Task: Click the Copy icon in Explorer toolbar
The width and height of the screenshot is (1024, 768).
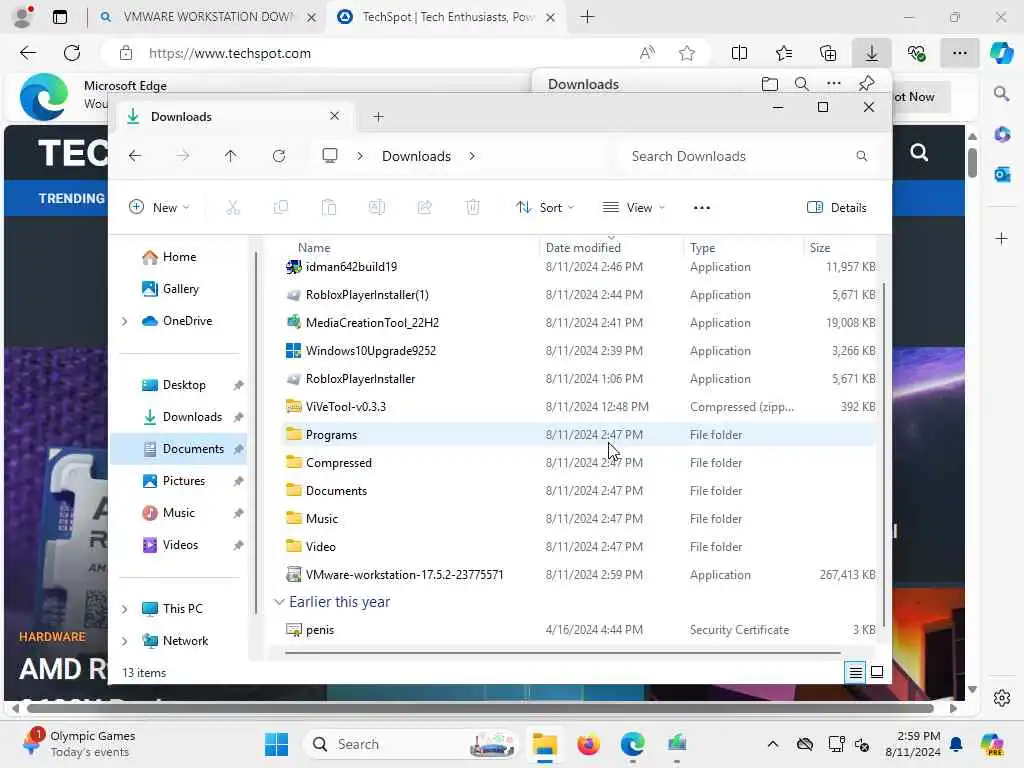Action: [x=281, y=208]
